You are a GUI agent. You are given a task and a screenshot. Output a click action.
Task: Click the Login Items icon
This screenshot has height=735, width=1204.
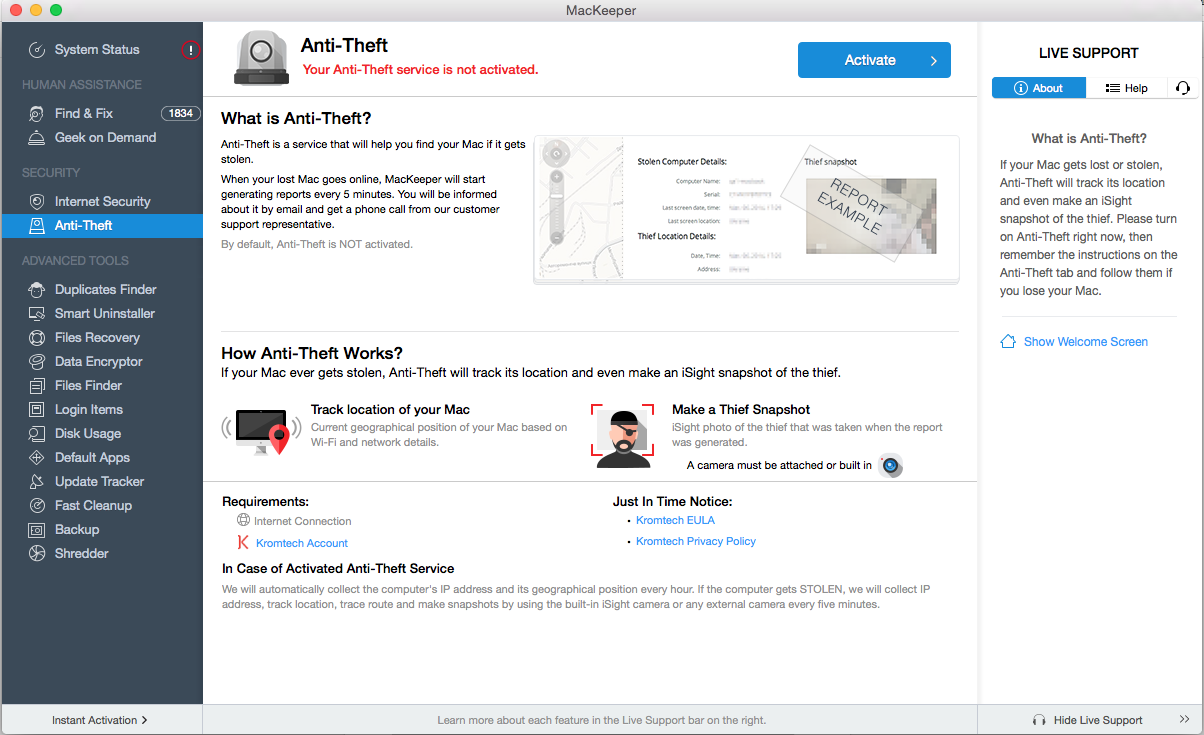pyautogui.click(x=37, y=409)
